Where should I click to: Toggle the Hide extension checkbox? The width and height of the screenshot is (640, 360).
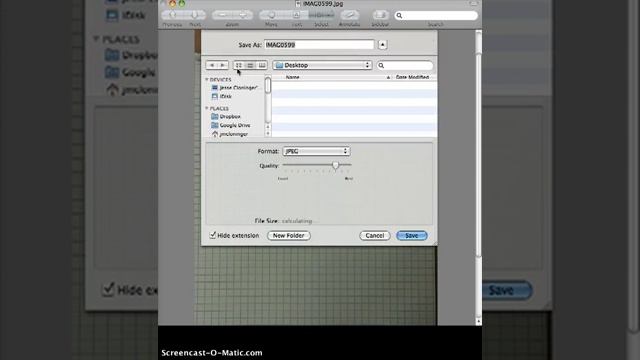pyautogui.click(x=213, y=235)
